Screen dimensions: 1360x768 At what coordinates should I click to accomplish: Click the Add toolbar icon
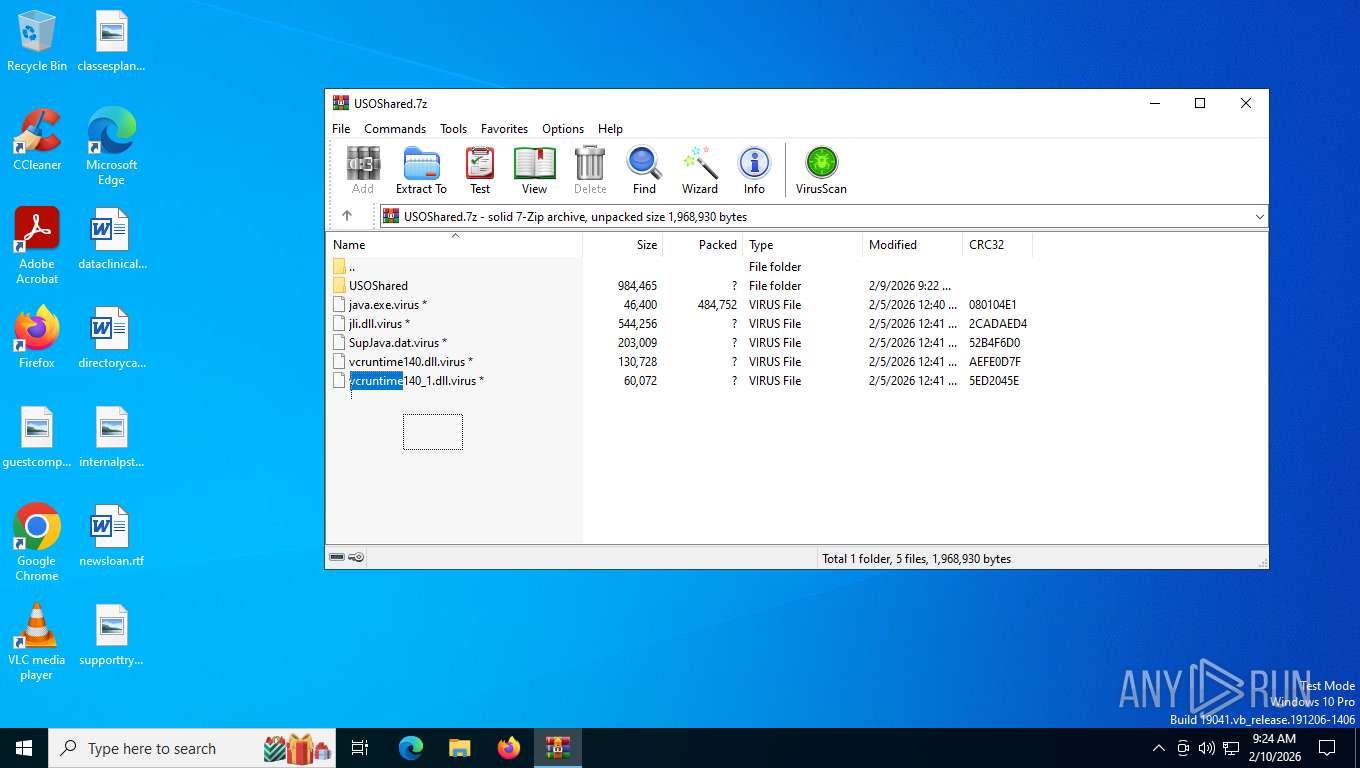click(x=362, y=170)
